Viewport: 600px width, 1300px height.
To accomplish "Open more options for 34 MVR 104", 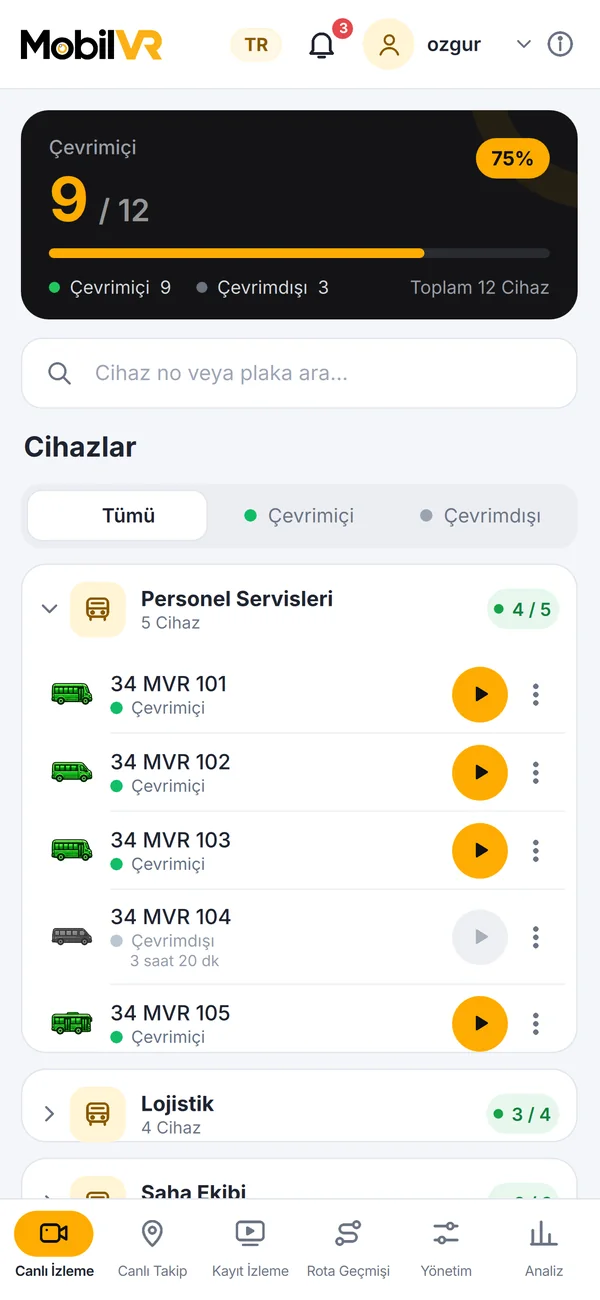I will (536, 937).
